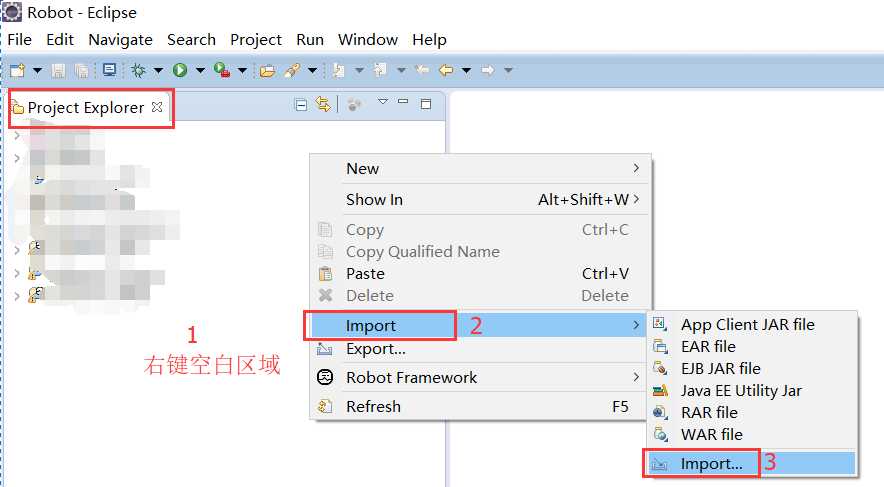Select Import in the context menu
Viewport: 884px width, 487px height.
click(x=478, y=326)
